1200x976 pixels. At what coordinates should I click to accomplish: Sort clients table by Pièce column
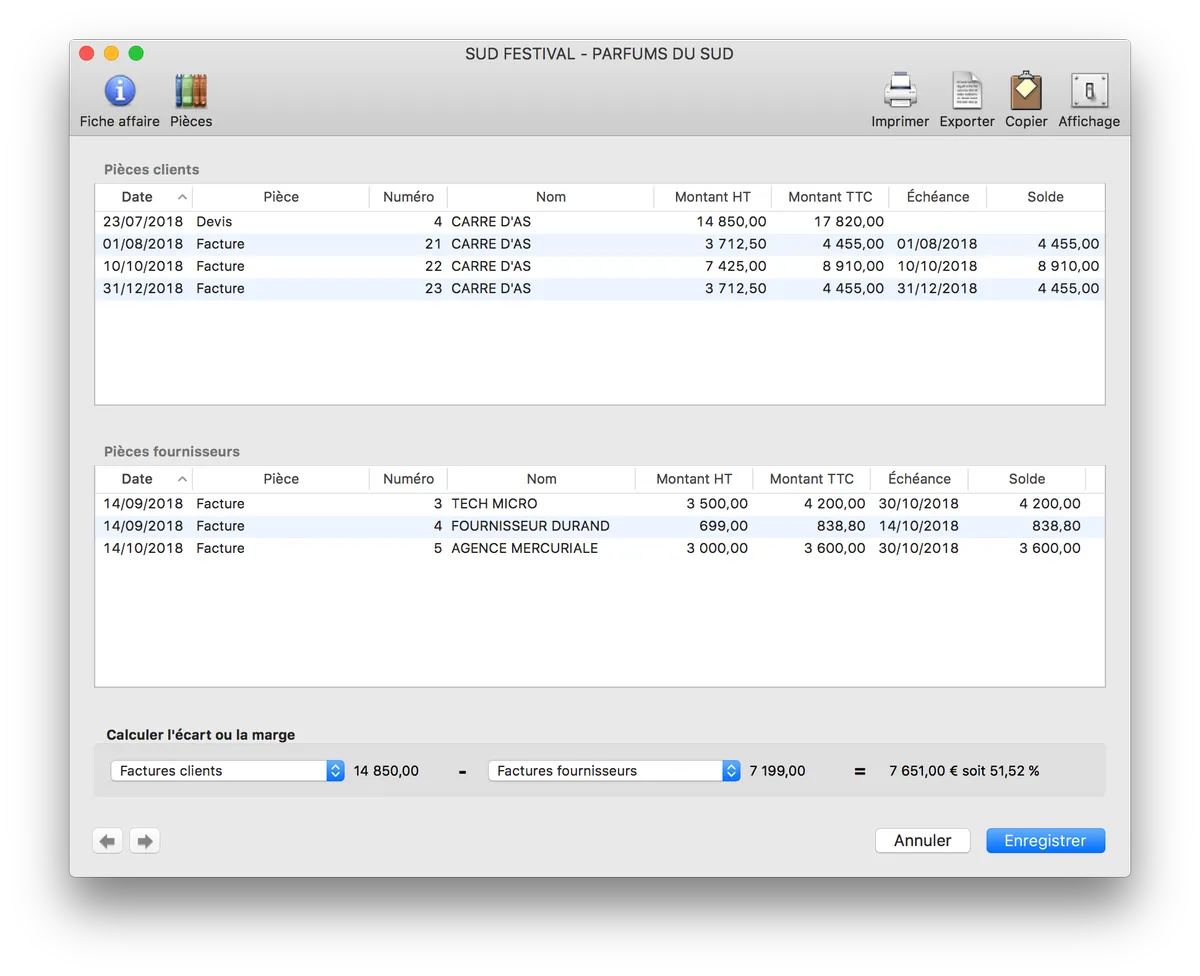(281, 197)
